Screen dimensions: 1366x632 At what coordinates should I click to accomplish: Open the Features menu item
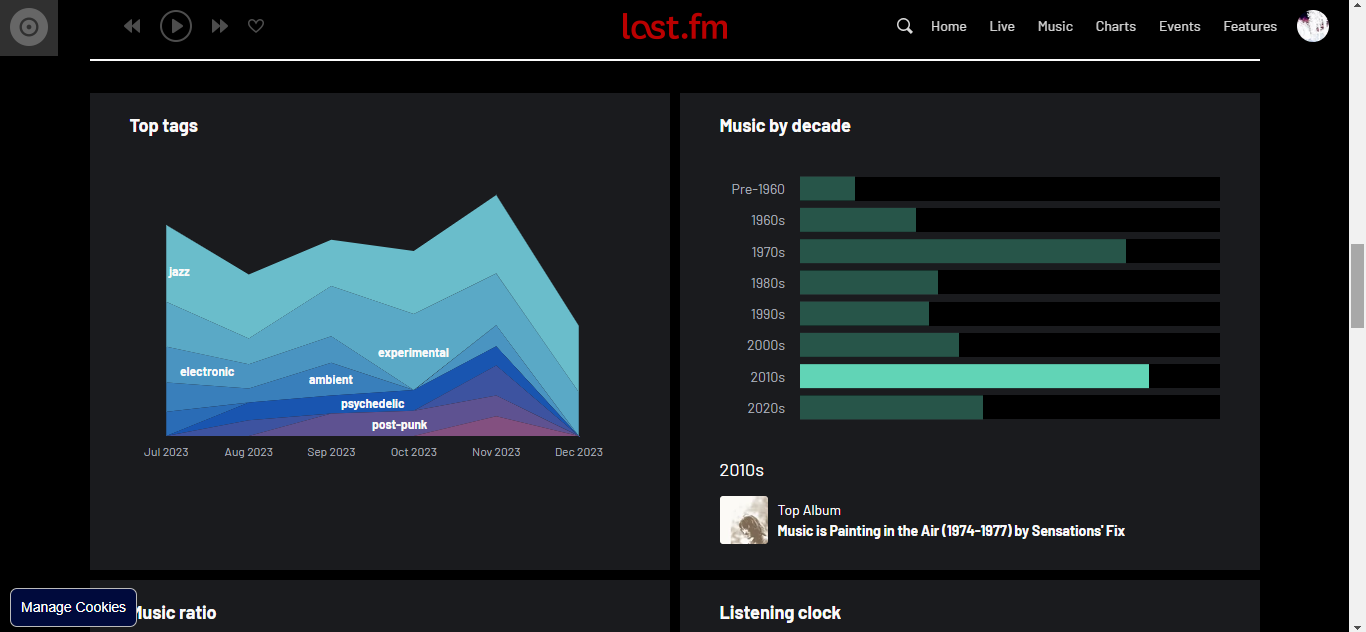pos(1250,26)
